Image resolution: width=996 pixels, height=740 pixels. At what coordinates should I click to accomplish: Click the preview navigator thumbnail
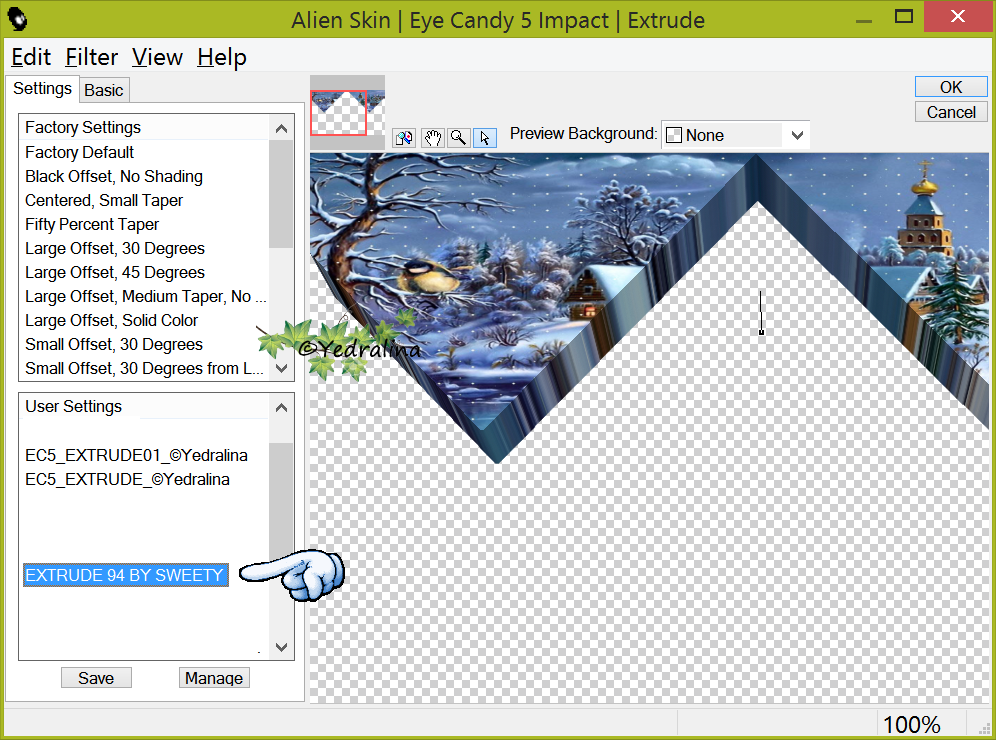[x=347, y=112]
